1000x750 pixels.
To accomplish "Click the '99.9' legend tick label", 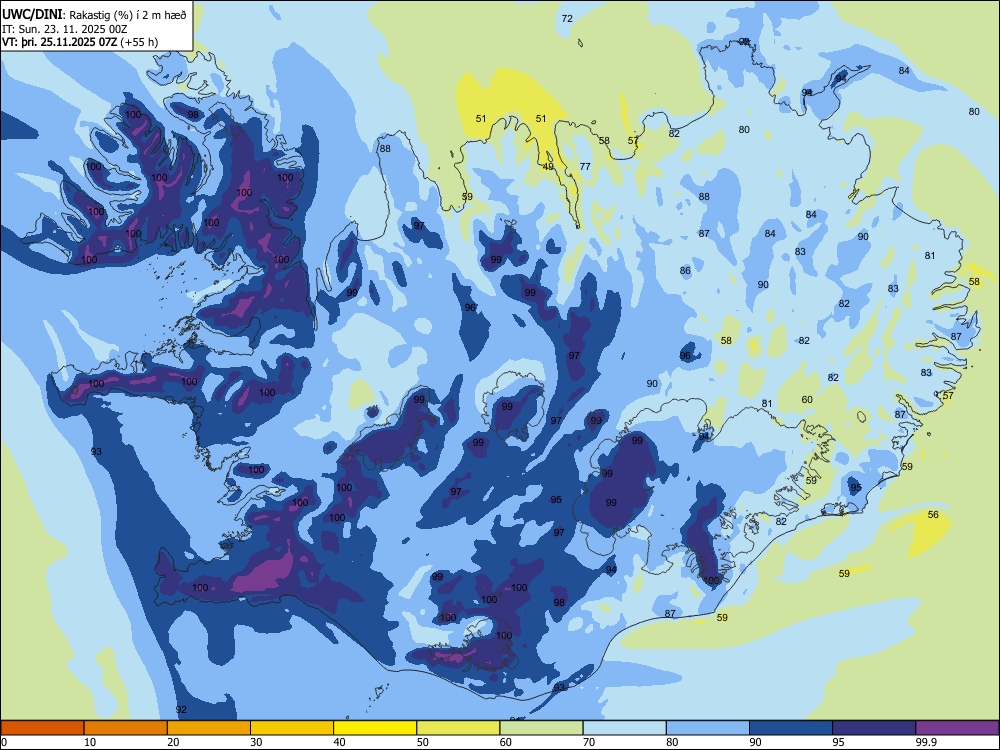I will [x=926, y=742].
